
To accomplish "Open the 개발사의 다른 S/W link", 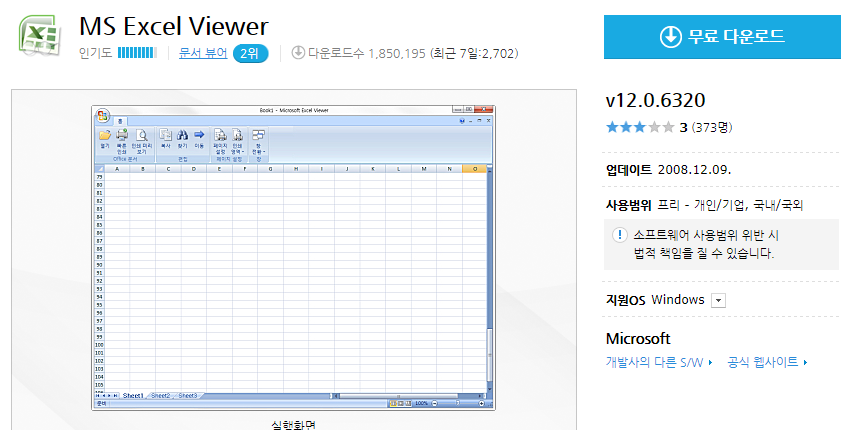I will [x=659, y=362].
